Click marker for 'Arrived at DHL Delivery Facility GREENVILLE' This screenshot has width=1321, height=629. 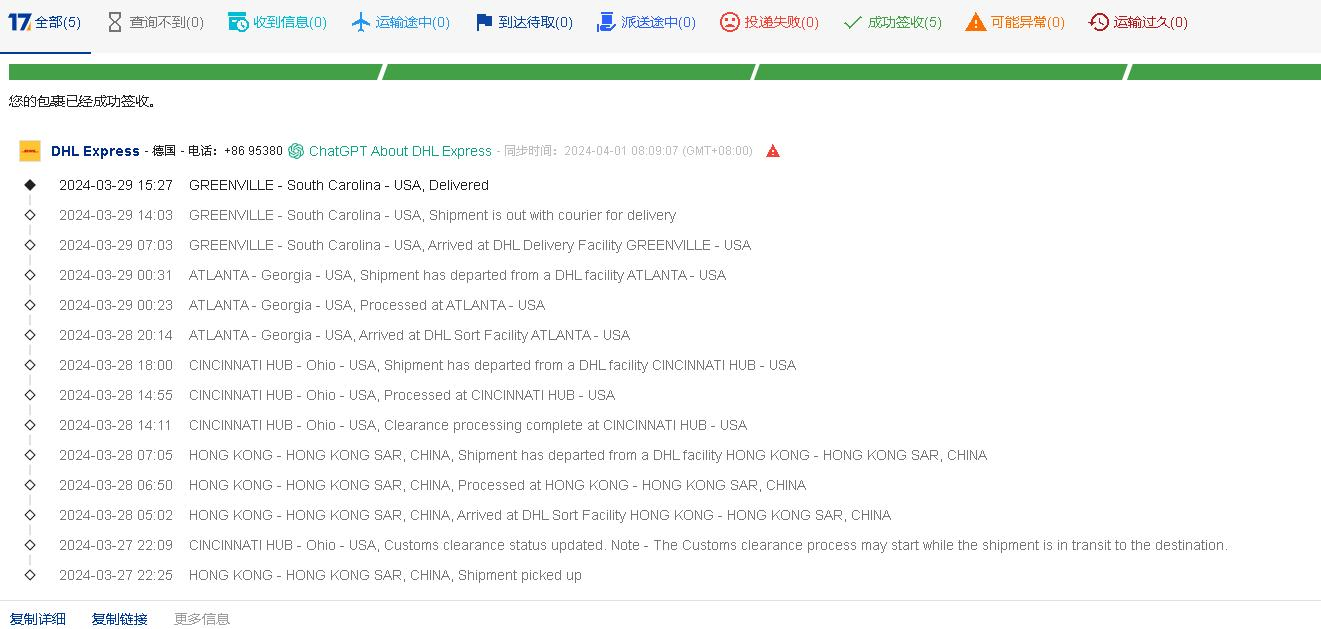pos(30,245)
